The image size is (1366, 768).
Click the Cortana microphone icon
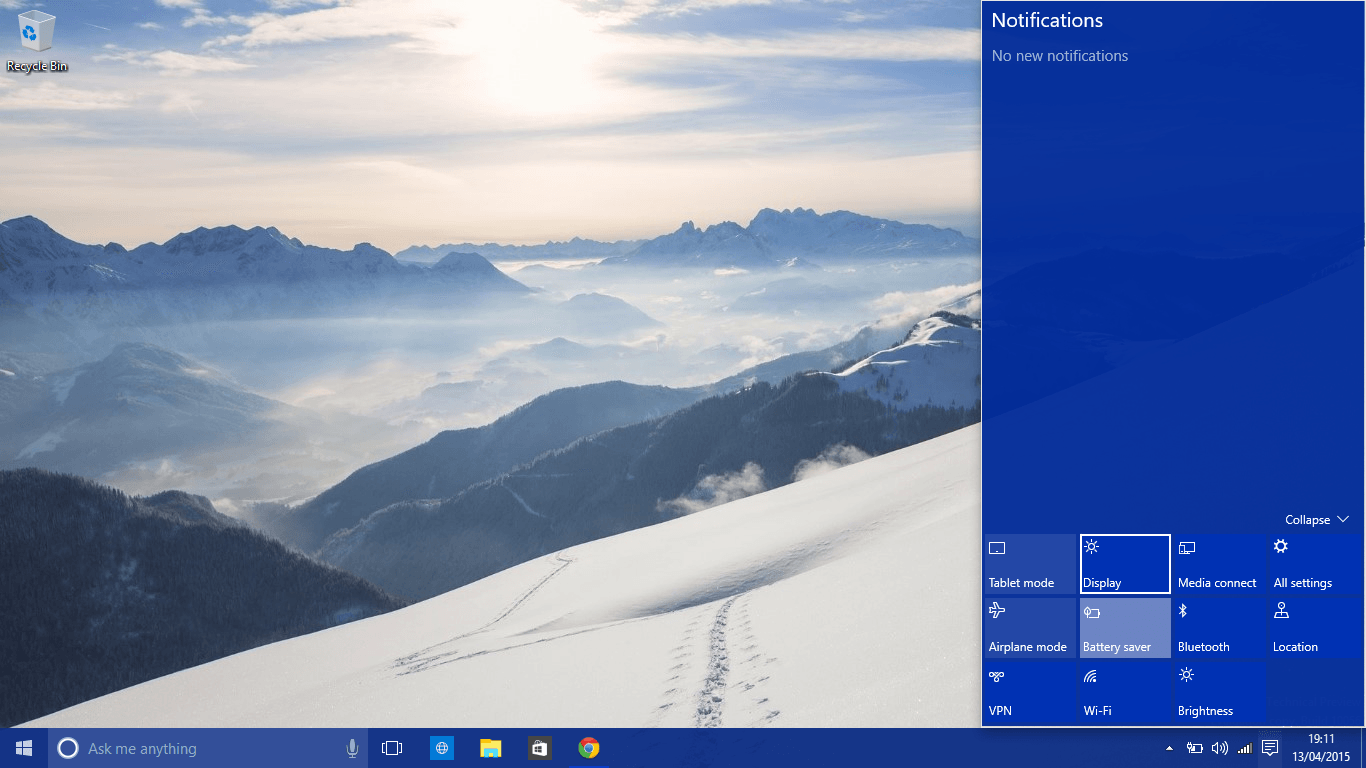tap(352, 748)
